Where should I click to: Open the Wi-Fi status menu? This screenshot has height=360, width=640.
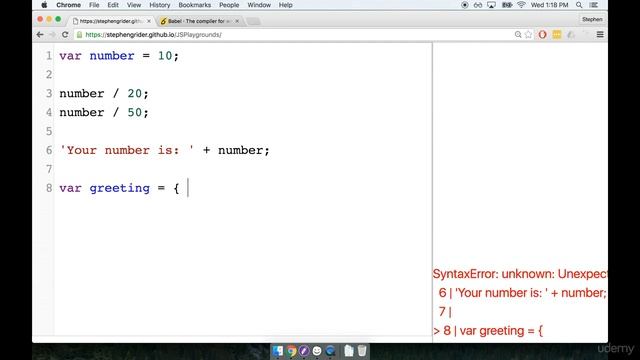[x=521, y=5]
